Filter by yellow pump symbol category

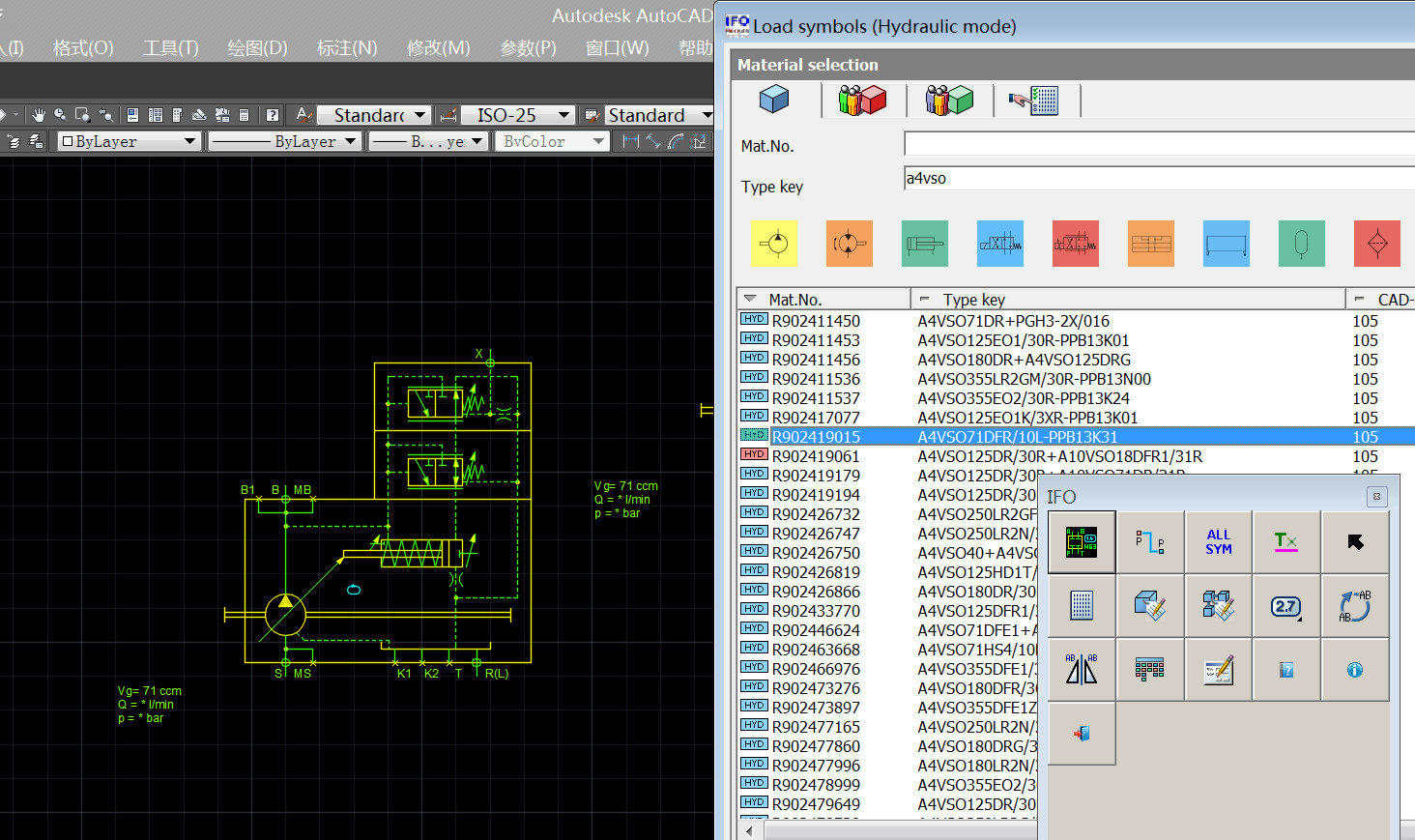tap(774, 244)
